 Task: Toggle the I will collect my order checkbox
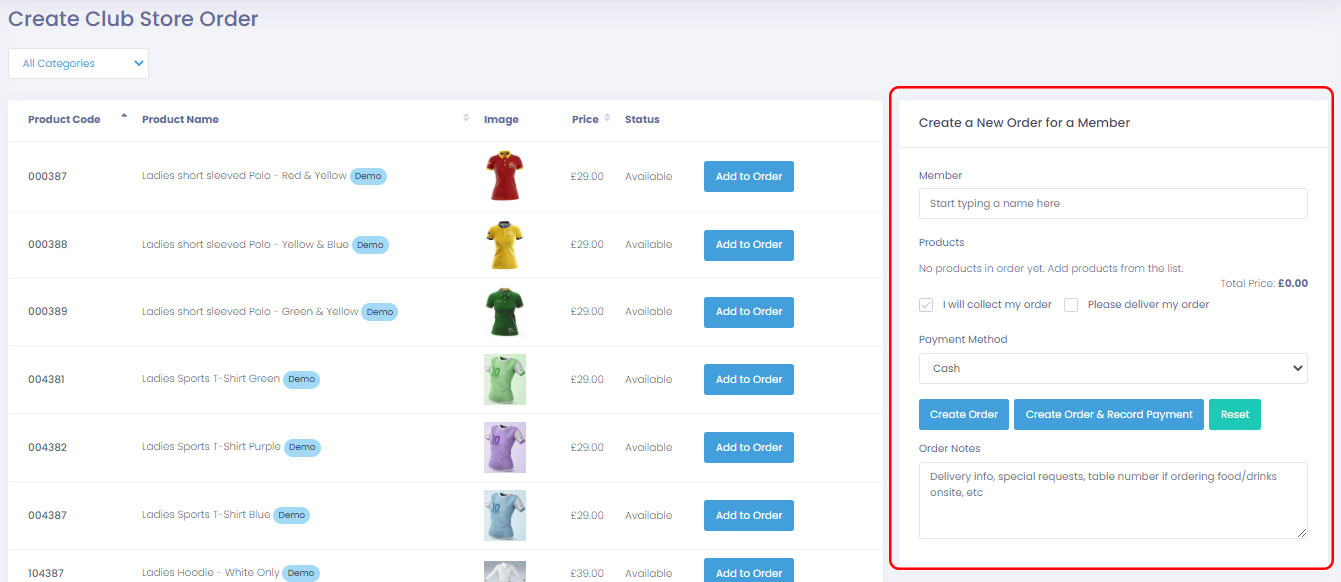click(926, 305)
